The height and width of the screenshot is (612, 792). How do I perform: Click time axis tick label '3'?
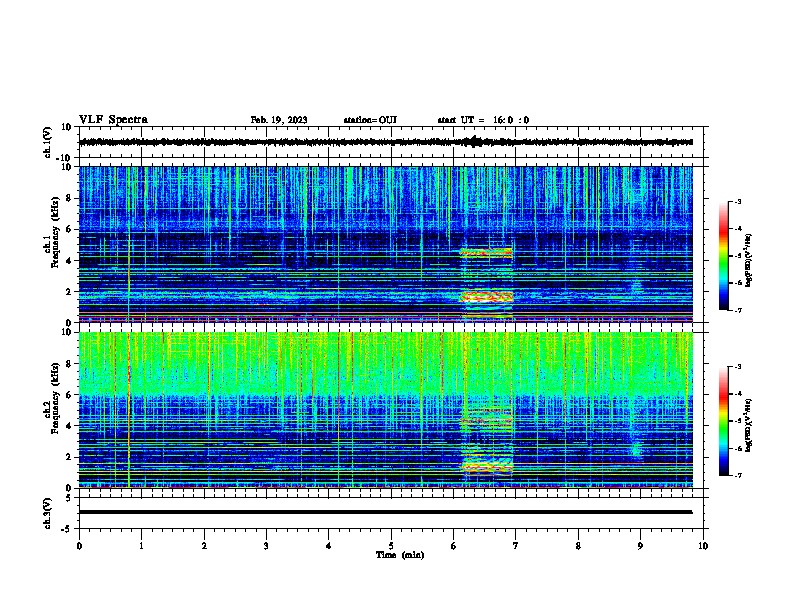point(266,546)
